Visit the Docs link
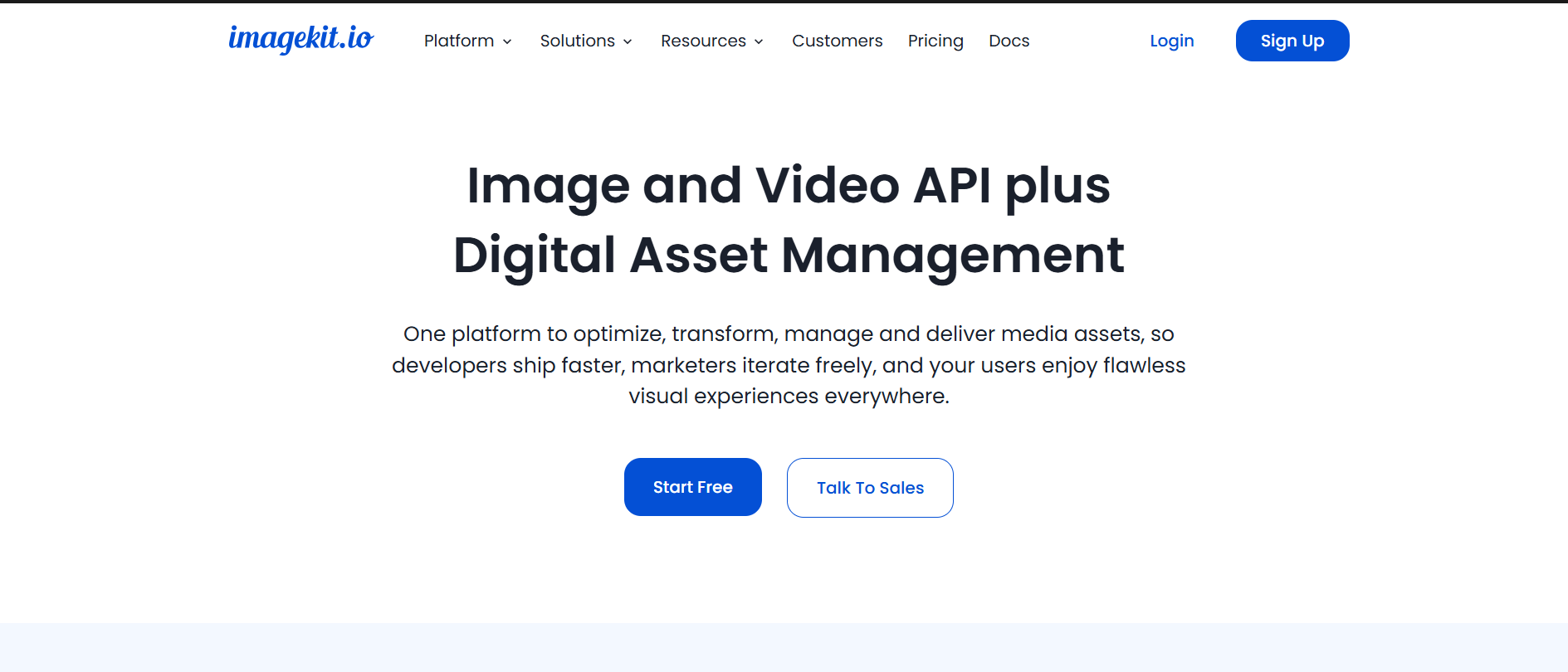This screenshot has width=1568, height=672. click(1009, 41)
